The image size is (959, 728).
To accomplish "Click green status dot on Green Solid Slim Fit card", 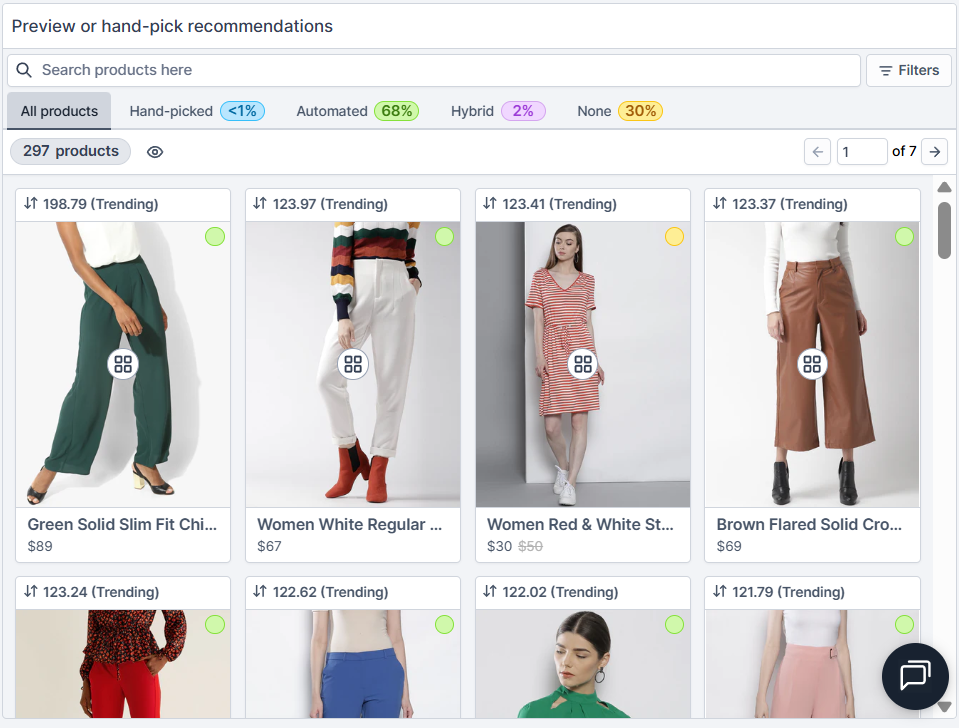I will click(x=215, y=236).
